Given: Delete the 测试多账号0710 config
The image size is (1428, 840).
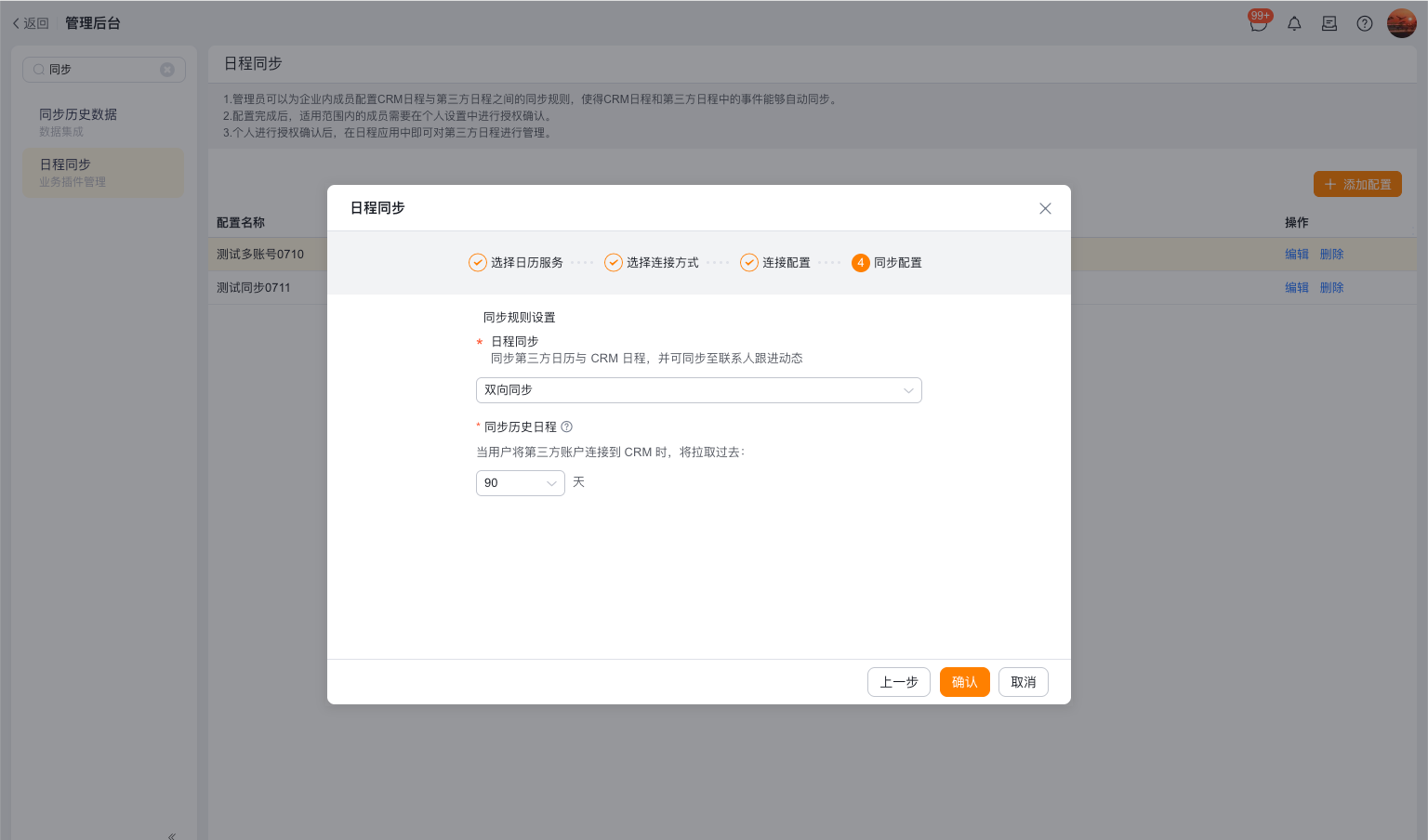Looking at the screenshot, I should click(1332, 255).
